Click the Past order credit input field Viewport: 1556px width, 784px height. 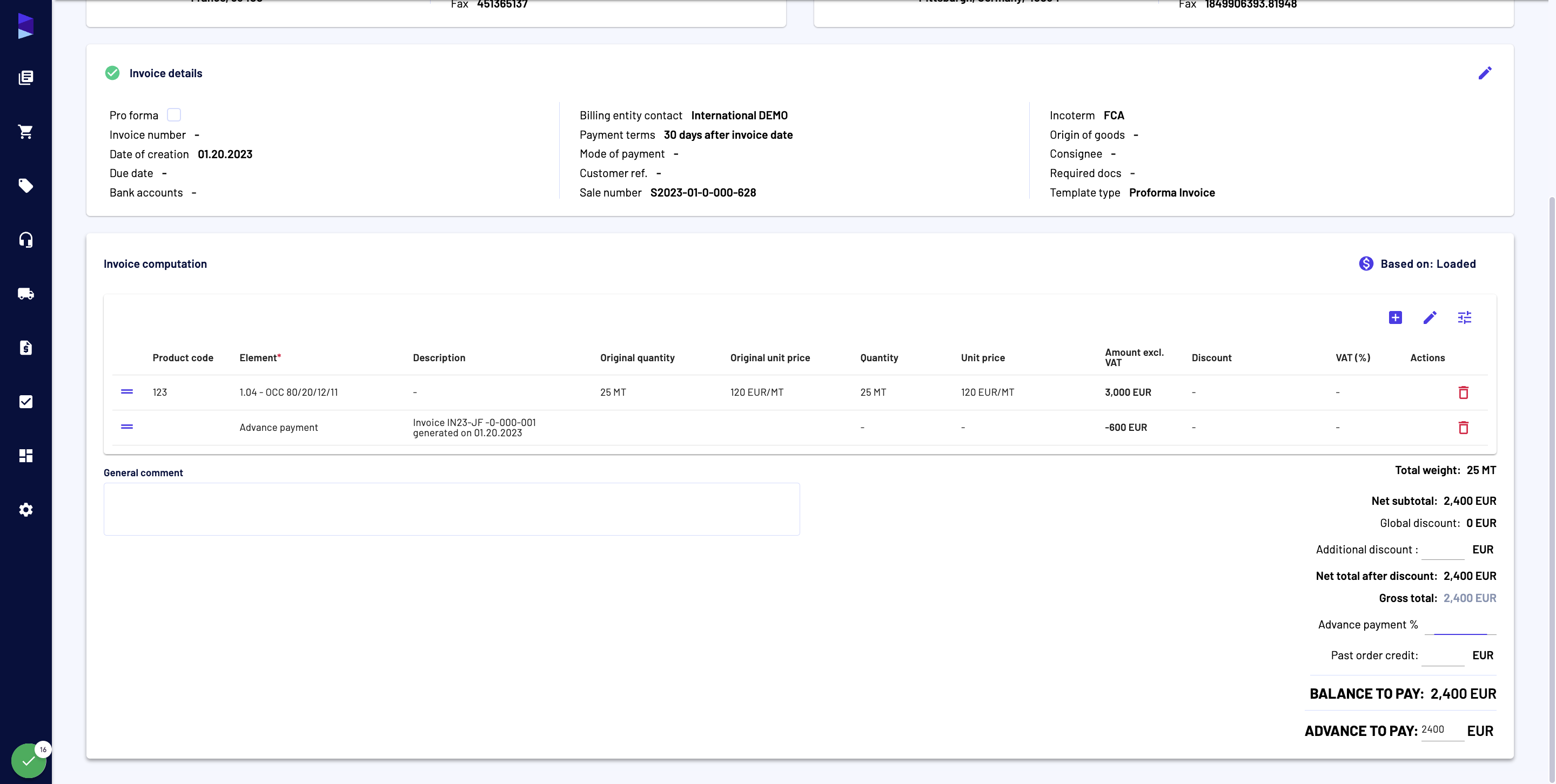pyautogui.click(x=1443, y=655)
